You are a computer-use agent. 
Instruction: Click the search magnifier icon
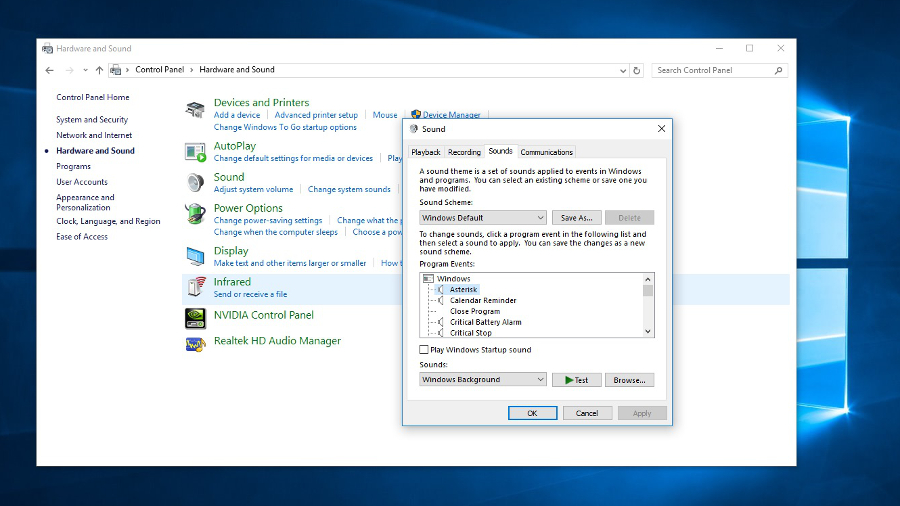click(x=778, y=70)
